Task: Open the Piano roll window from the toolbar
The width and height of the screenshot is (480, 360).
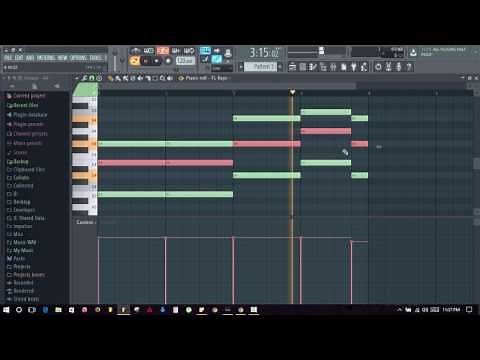Action: coord(313,67)
